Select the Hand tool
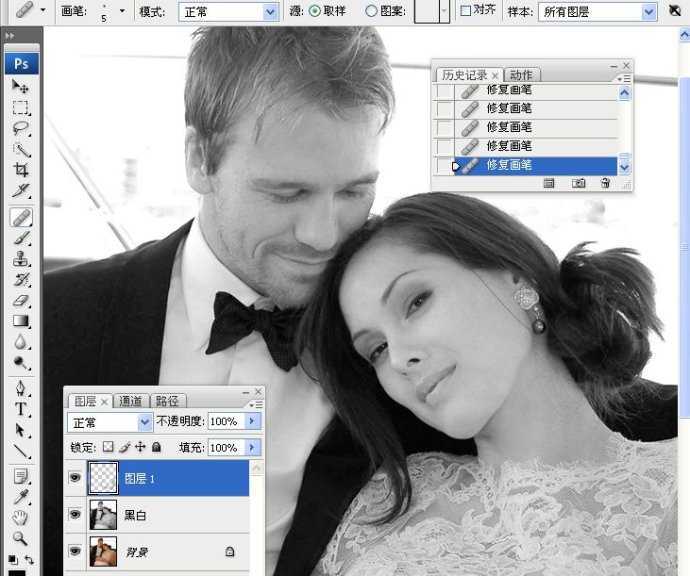690x576 pixels. (x=20, y=517)
